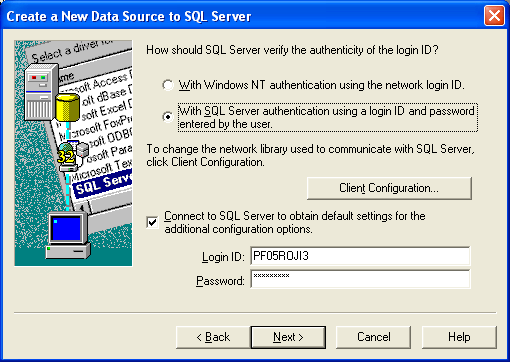Screen dimensions: 510x362
Task: Focus the Login ID text field
Action: coord(360,256)
